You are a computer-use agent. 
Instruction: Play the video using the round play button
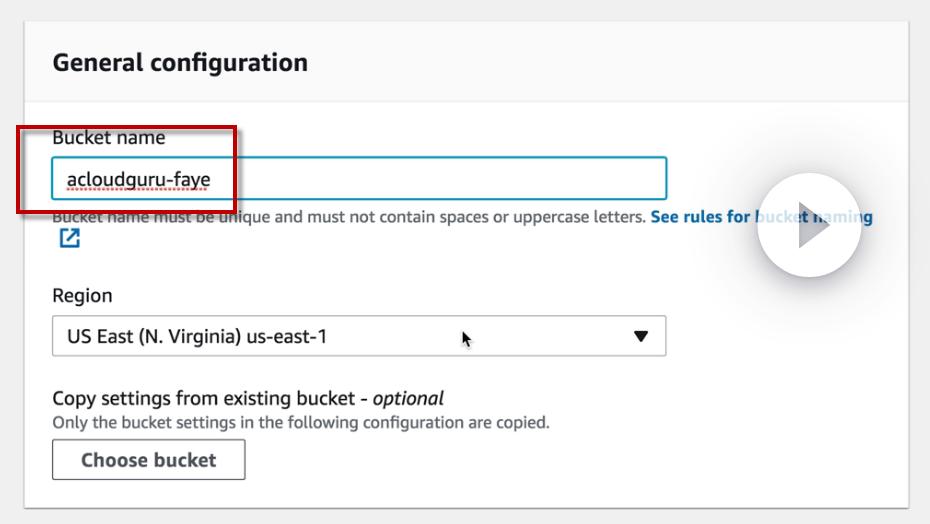(x=808, y=226)
